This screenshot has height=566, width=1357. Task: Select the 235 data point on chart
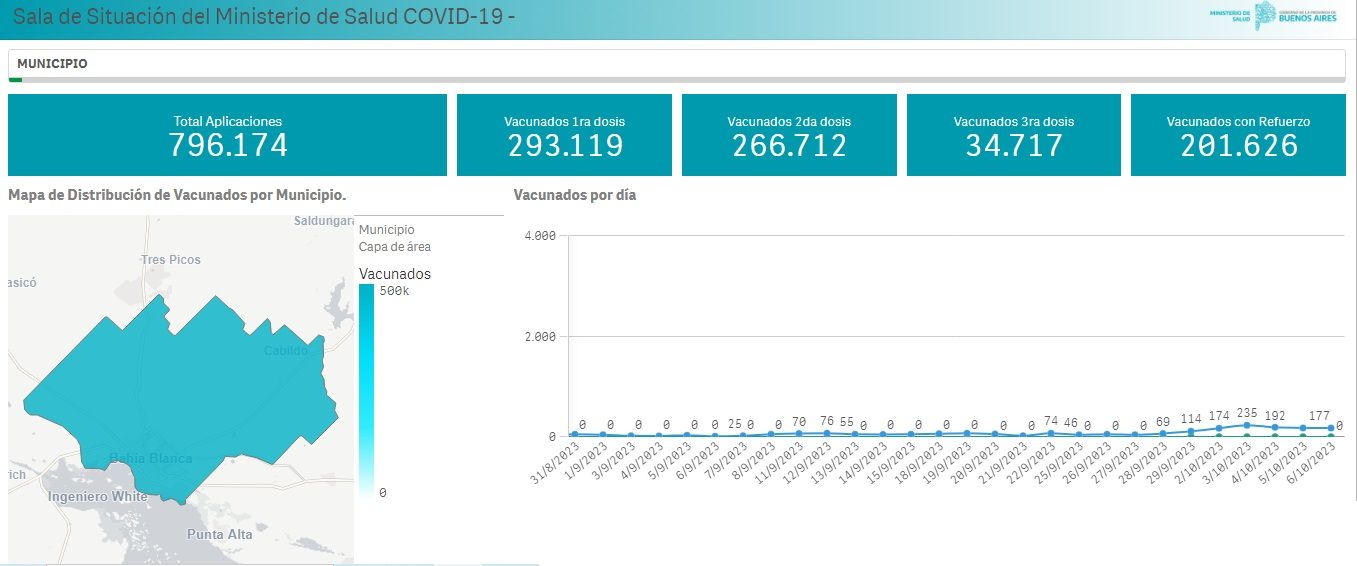coord(1246,425)
